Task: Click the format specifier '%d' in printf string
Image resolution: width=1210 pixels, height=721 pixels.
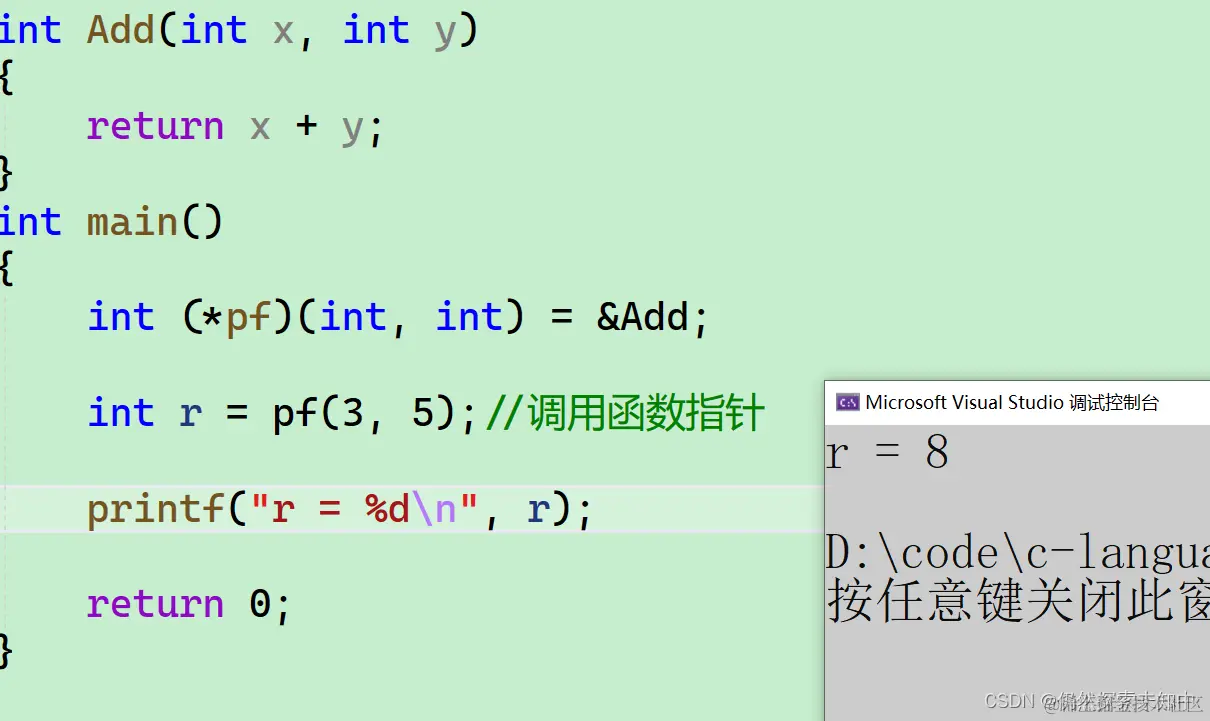Action: [x=388, y=509]
